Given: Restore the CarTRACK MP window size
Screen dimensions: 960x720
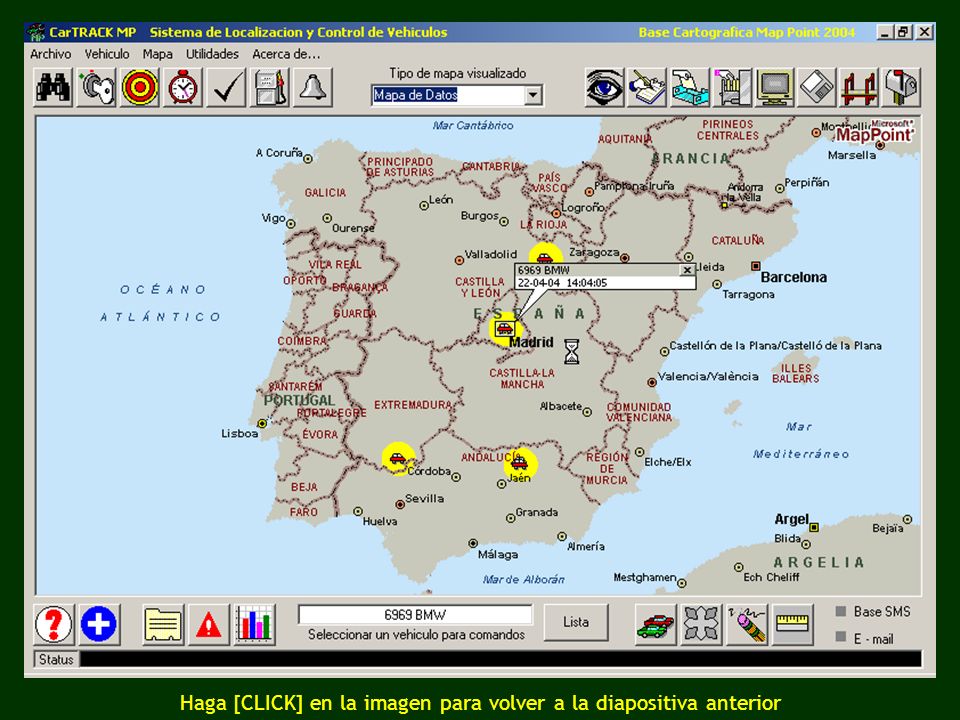Looking at the screenshot, I should [x=902, y=32].
